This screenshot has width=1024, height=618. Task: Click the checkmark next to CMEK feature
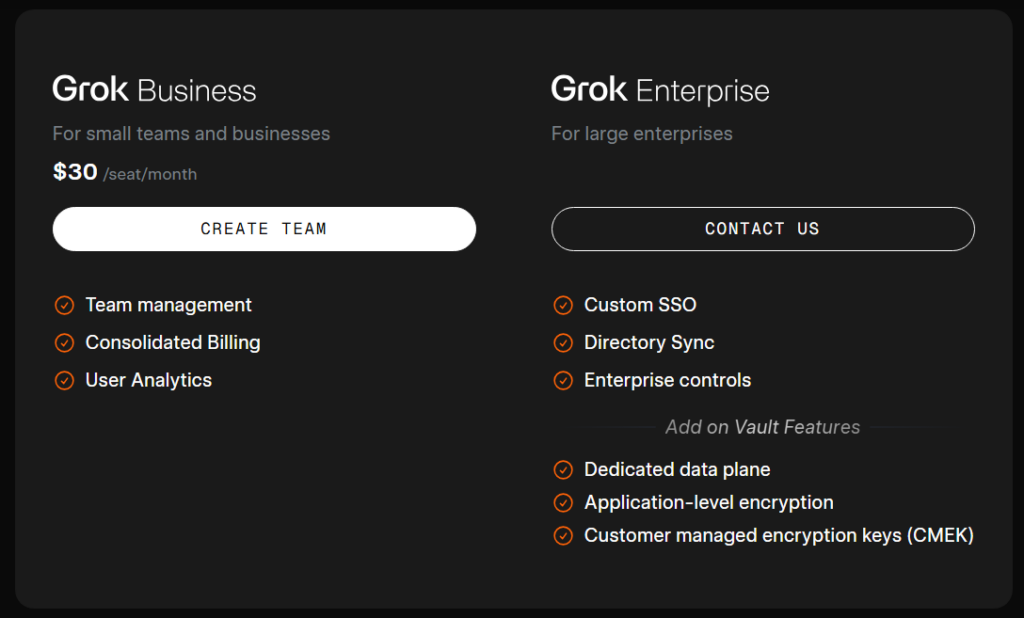563,535
